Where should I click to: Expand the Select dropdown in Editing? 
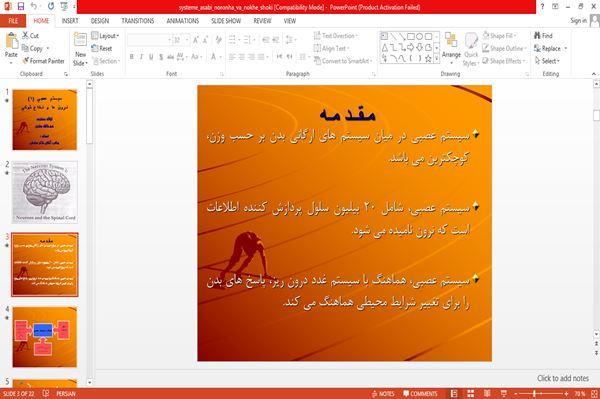click(547, 61)
